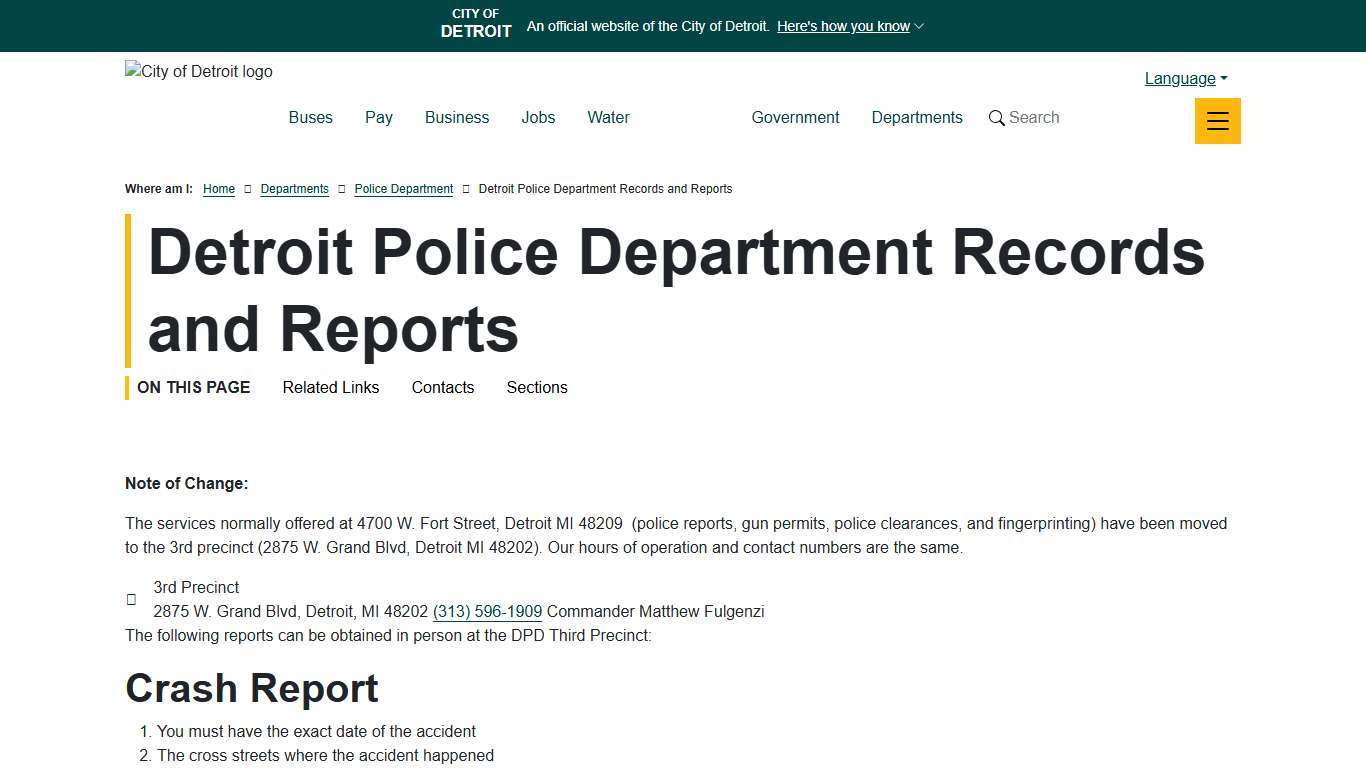Select Water from the navigation bar
The width and height of the screenshot is (1366, 768).
[x=608, y=117]
